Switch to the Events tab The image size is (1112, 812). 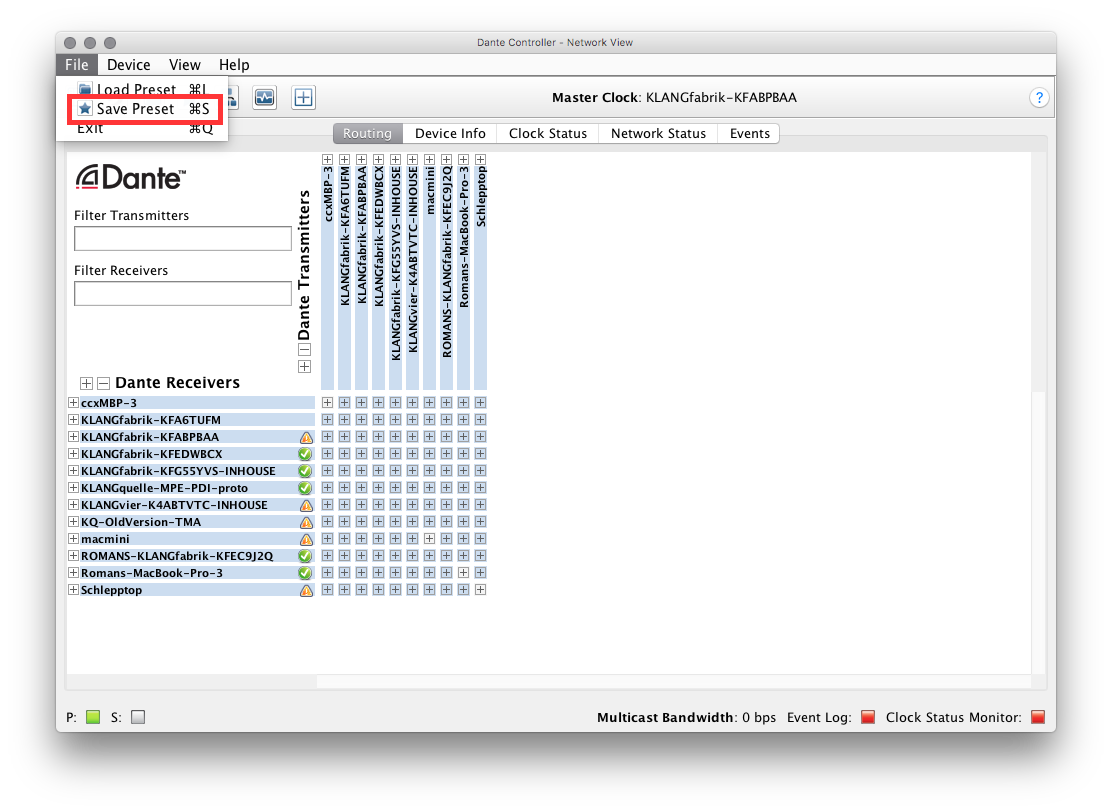coord(750,133)
